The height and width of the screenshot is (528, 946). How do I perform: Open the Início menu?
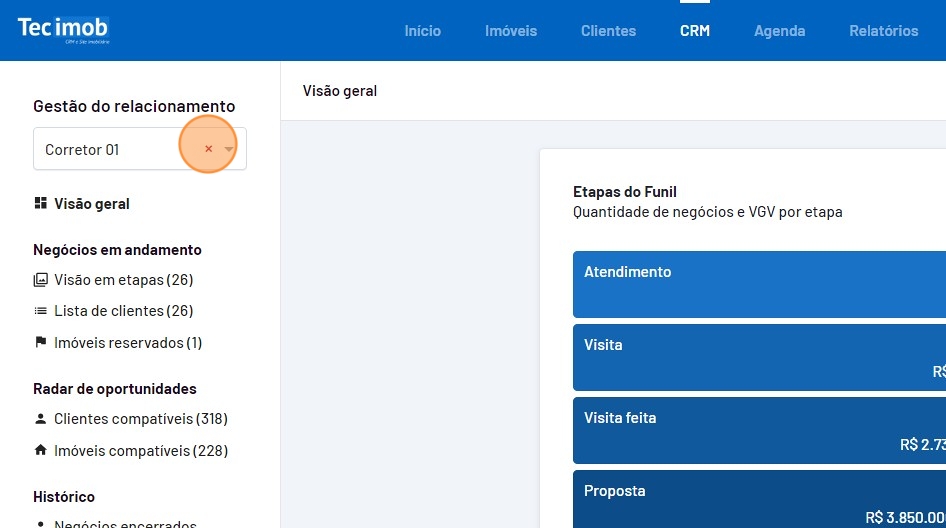pos(422,31)
